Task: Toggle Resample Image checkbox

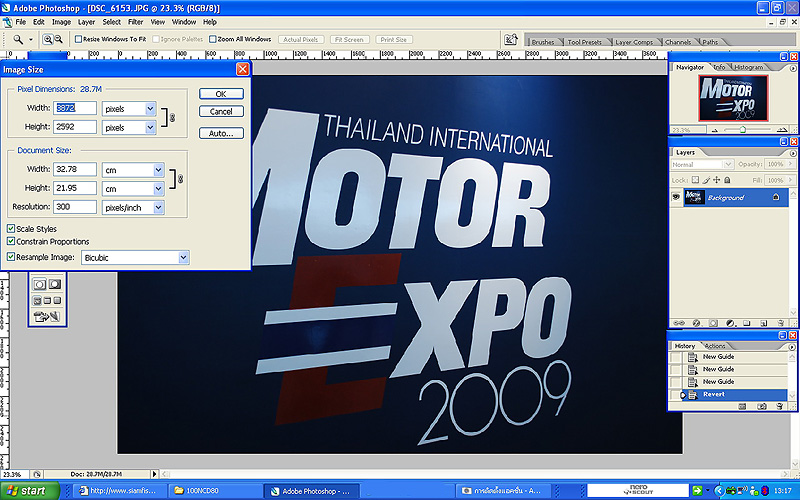Action: tap(11, 257)
